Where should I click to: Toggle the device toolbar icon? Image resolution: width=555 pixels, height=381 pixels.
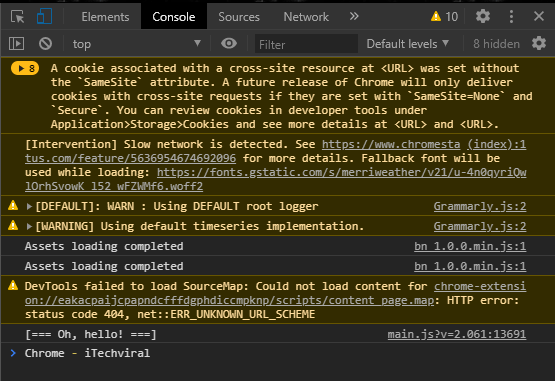click(45, 16)
